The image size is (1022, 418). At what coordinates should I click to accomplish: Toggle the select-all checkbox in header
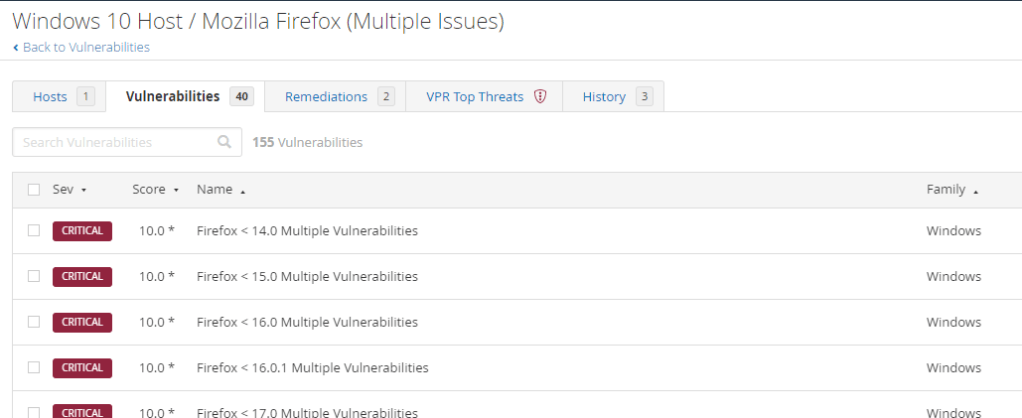click(34, 190)
